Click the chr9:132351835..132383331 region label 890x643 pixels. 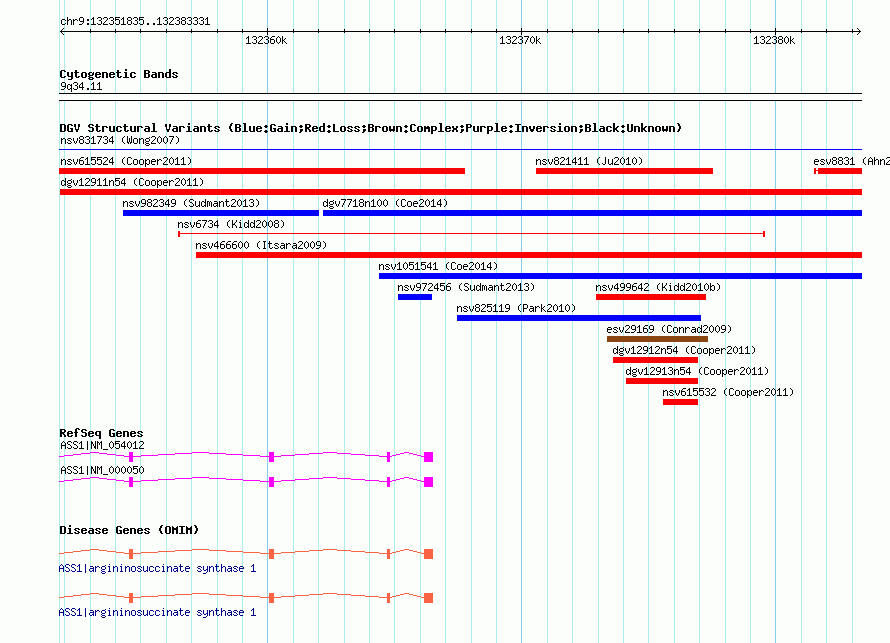pyautogui.click(x=135, y=21)
